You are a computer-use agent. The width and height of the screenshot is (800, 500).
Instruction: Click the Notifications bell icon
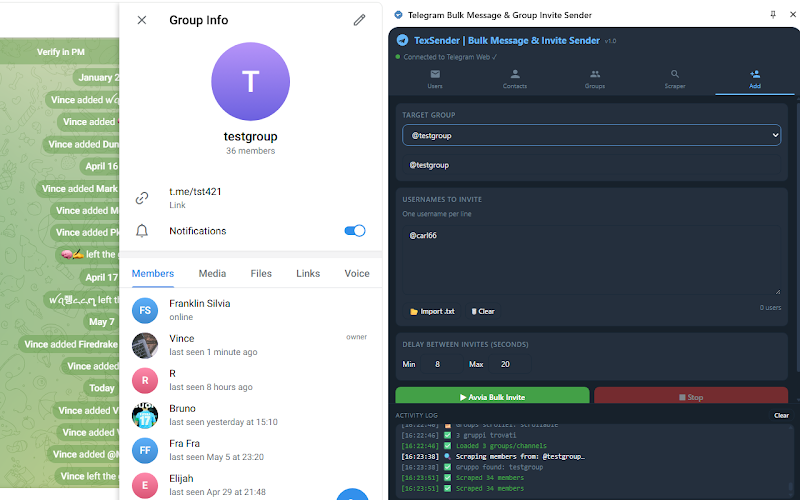click(x=142, y=231)
